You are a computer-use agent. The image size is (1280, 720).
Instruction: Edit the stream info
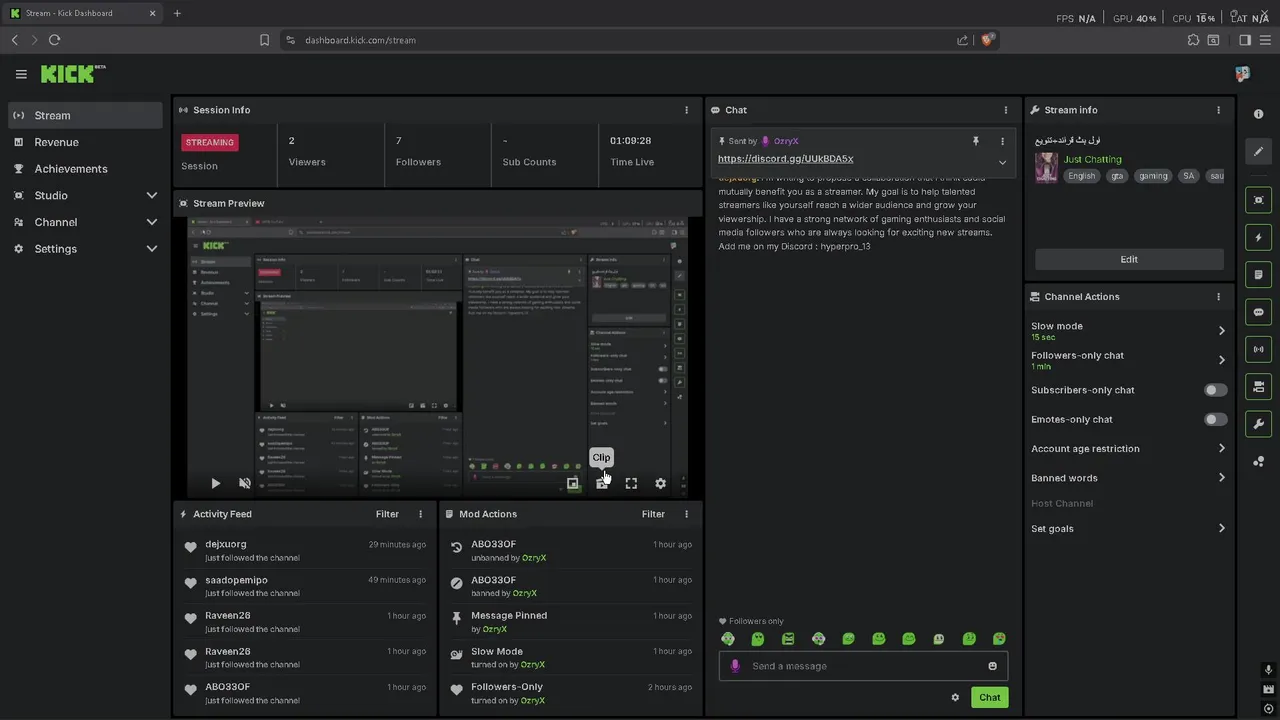tap(1129, 259)
